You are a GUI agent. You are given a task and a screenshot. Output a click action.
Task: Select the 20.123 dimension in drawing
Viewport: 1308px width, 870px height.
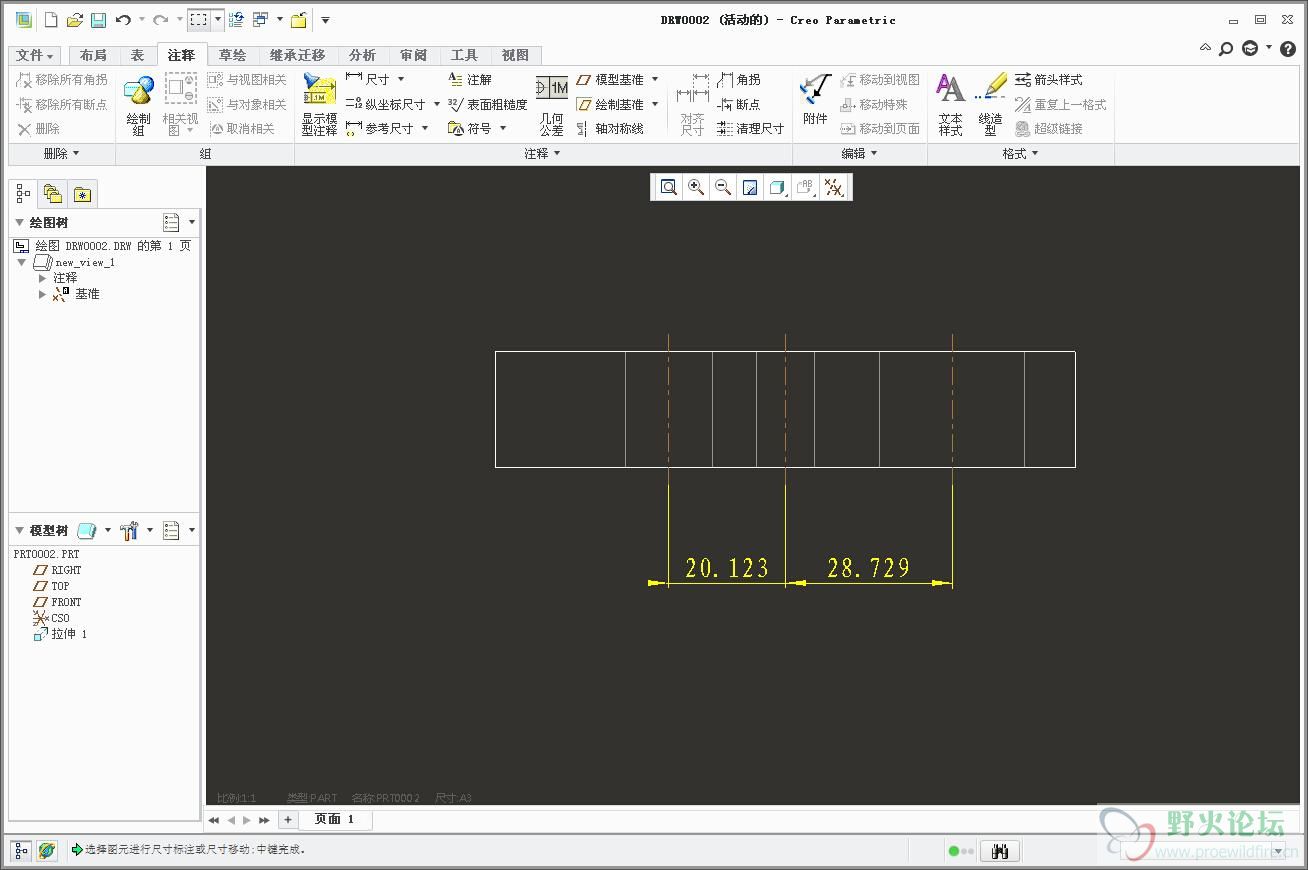click(727, 568)
